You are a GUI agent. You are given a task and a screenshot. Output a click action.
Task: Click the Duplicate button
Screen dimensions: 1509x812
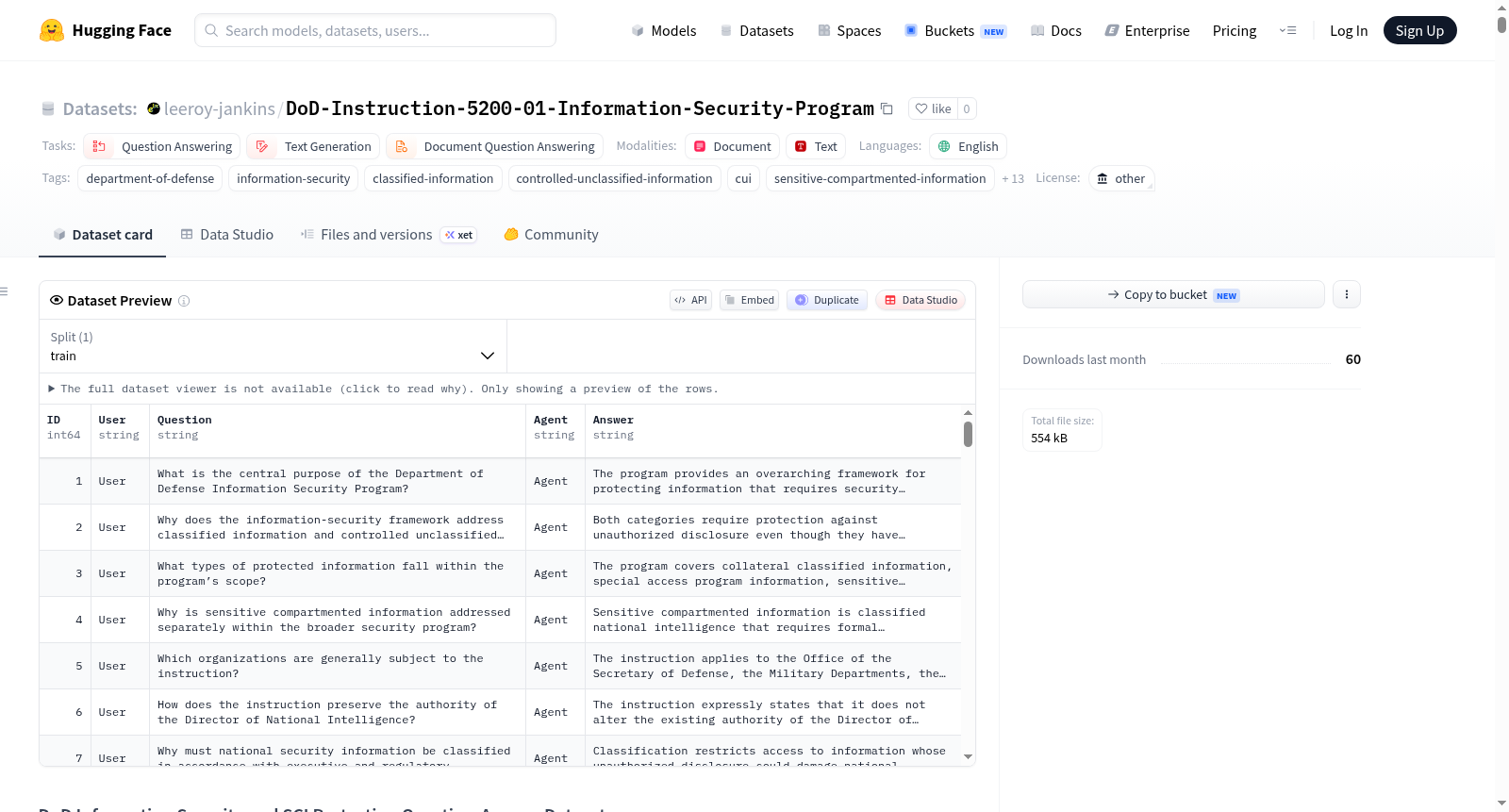click(x=827, y=300)
